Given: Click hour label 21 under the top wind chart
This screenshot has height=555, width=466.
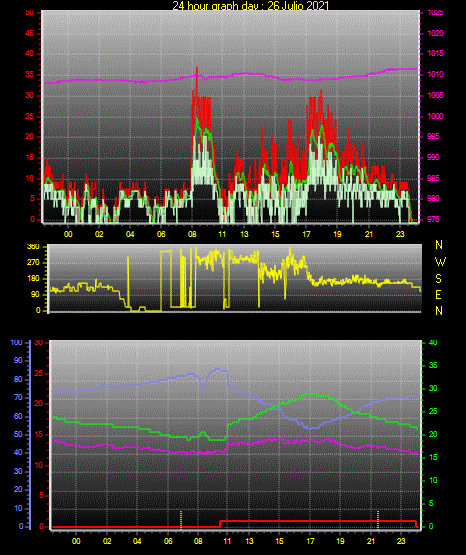Looking at the screenshot, I should coord(369,234).
